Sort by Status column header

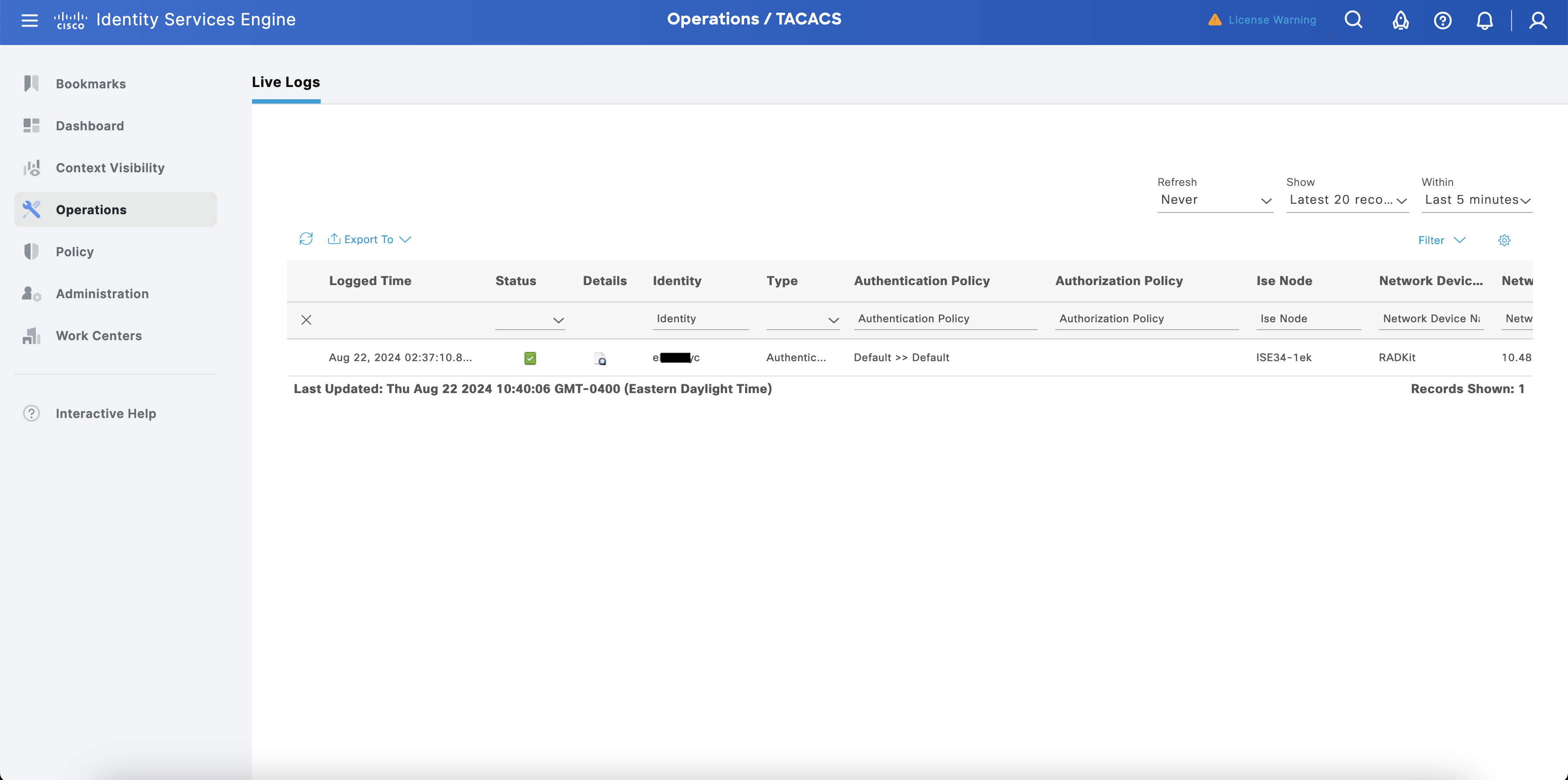point(515,281)
